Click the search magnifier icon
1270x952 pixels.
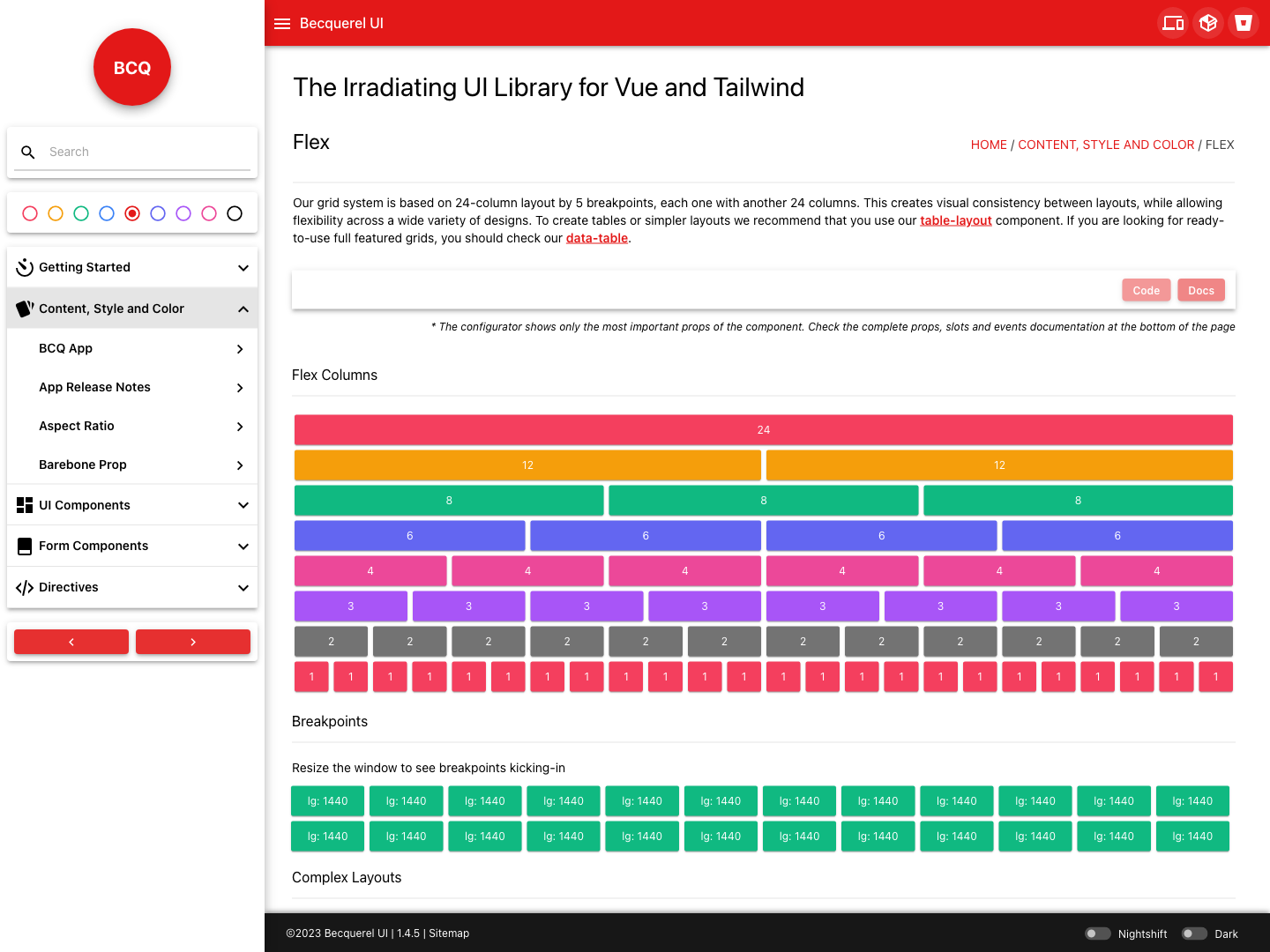click(28, 152)
